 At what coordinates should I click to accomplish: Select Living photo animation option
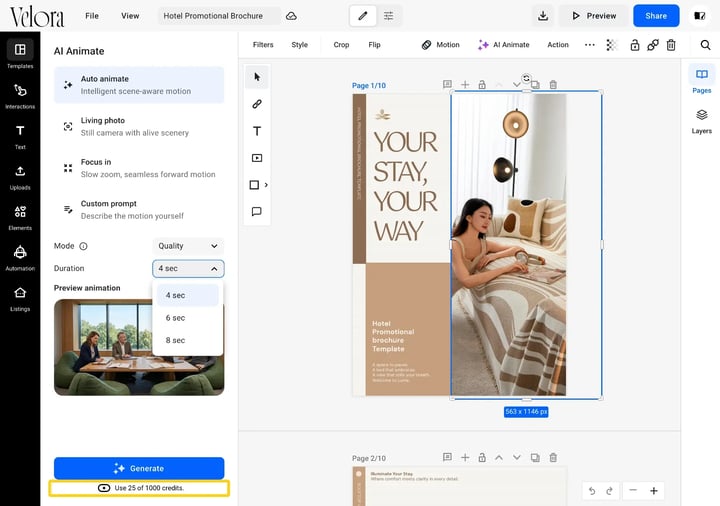[x=139, y=126]
